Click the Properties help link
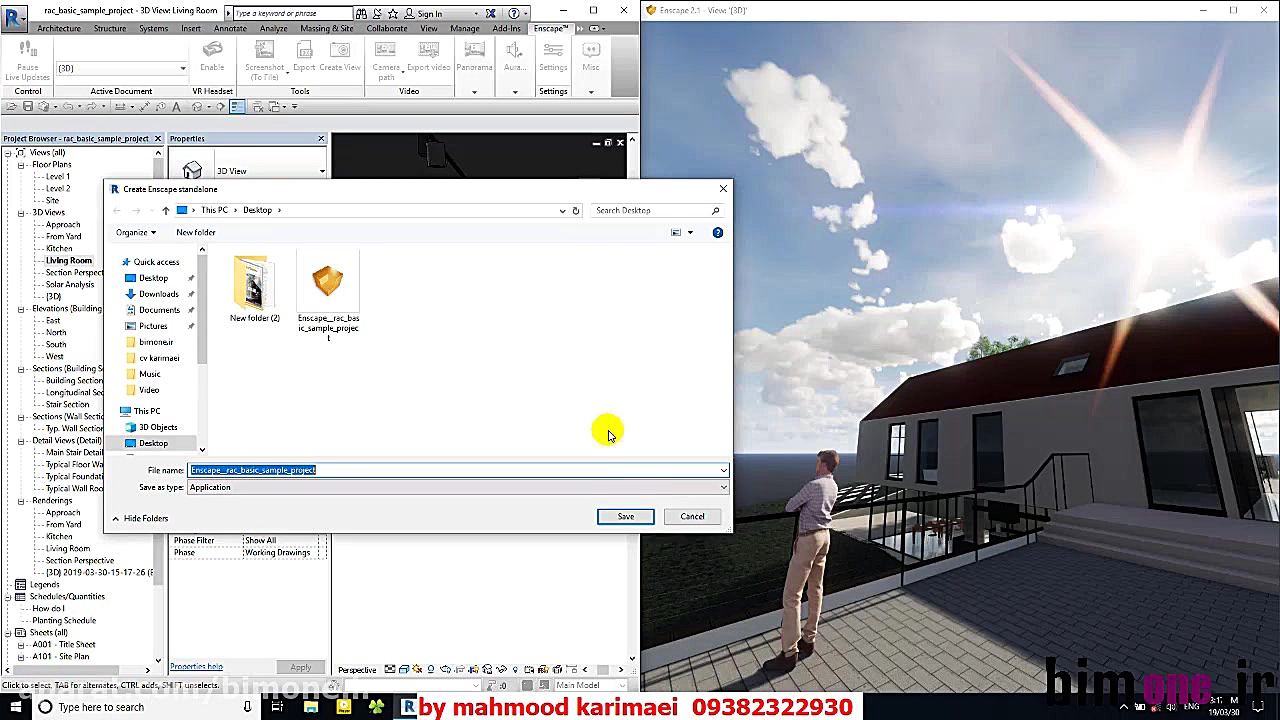Viewport: 1280px width, 720px height. click(x=196, y=667)
